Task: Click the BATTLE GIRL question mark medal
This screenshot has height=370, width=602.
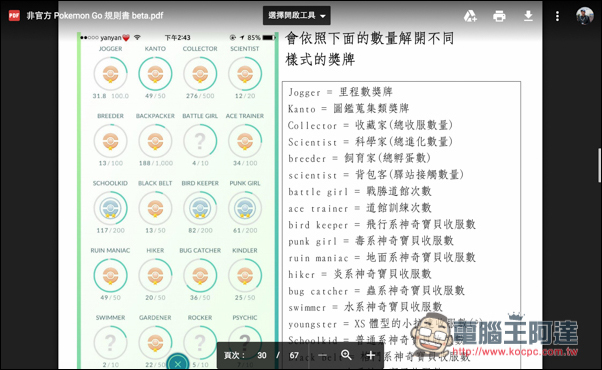Action: [x=200, y=141]
